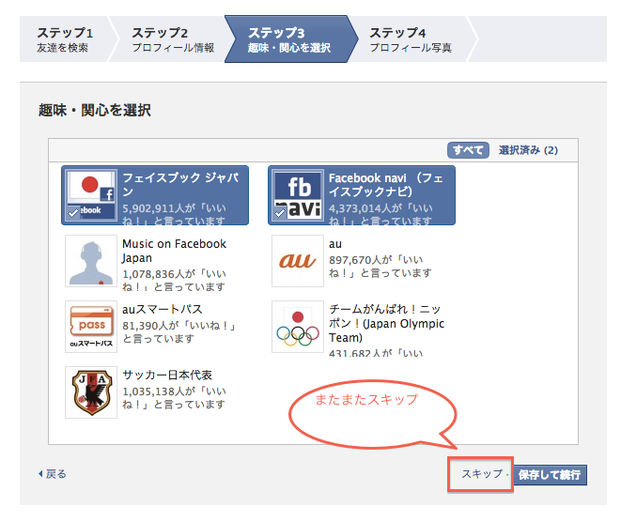
Task: Click the Facebook navi page thumbnail
Action: (x=298, y=195)
